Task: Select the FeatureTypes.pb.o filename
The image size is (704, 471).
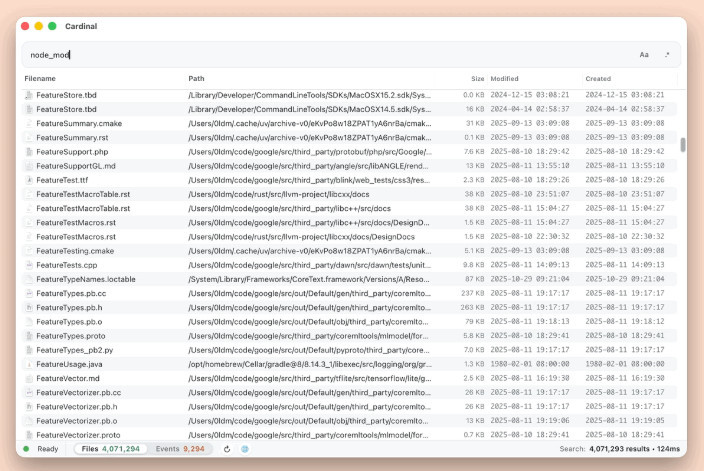Action: [69, 321]
